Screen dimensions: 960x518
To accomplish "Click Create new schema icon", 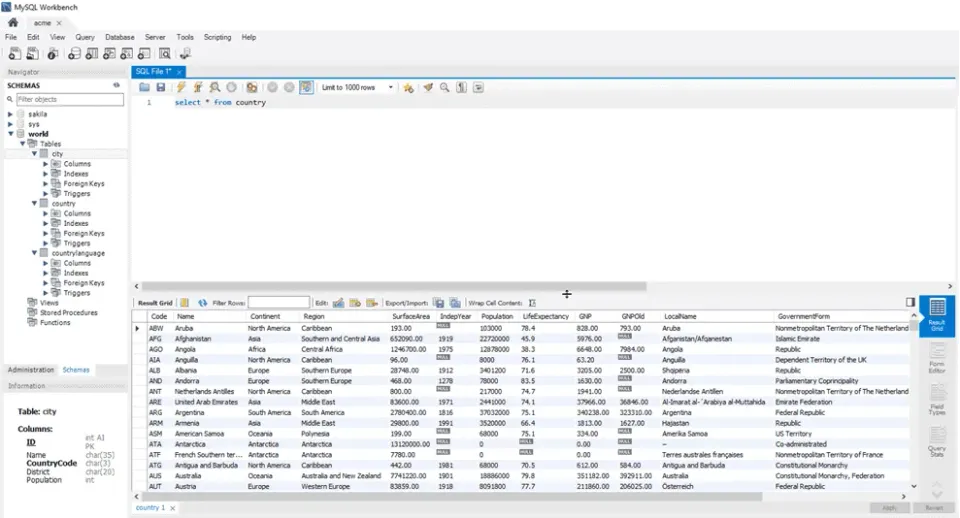I will click(x=74, y=54).
